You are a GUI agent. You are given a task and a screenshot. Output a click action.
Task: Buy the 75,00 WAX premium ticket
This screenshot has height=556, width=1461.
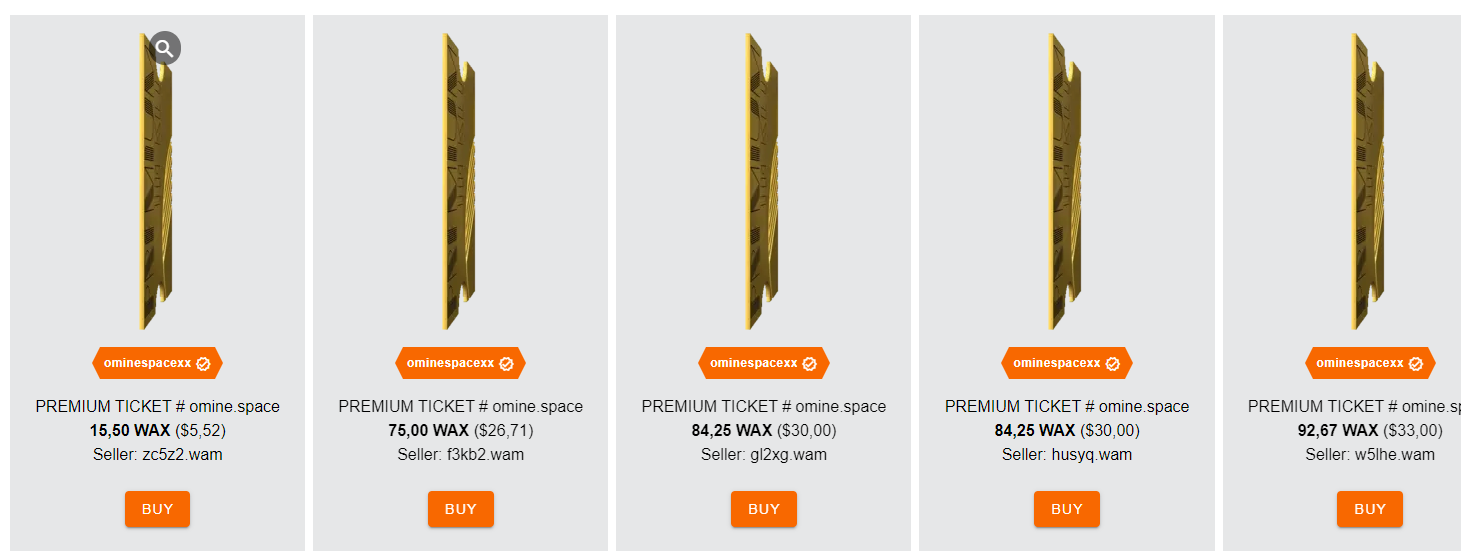tap(461, 509)
